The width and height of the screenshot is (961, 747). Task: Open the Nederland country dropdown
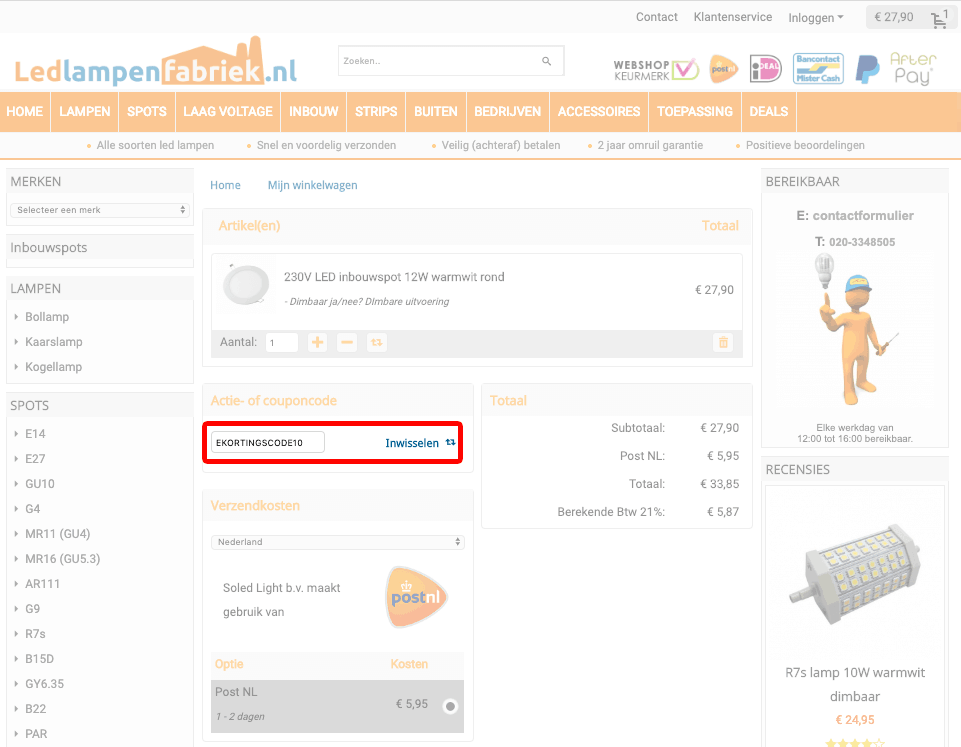338,542
